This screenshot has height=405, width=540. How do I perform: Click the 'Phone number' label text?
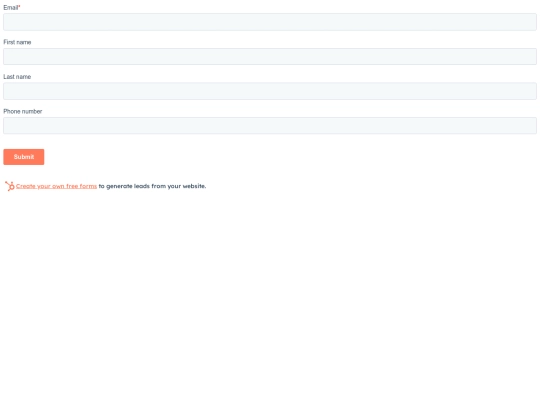click(x=23, y=111)
